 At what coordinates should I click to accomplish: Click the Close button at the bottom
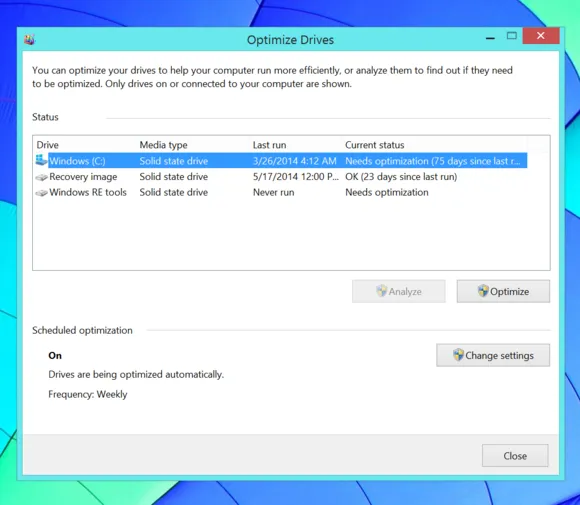click(515, 456)
